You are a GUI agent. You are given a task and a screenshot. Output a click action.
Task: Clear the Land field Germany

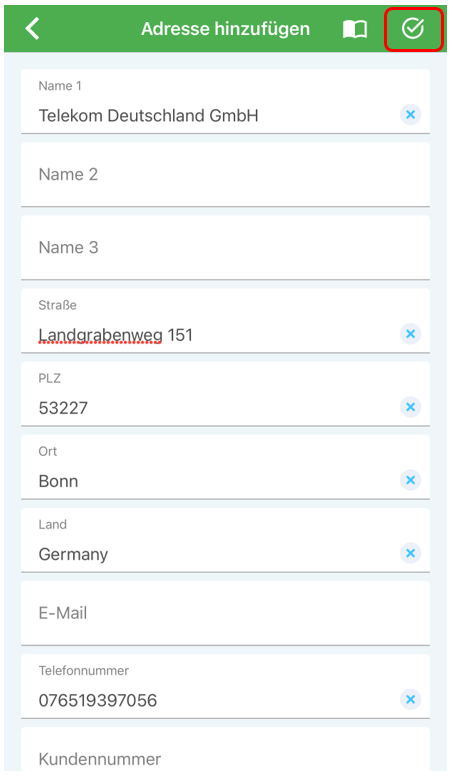pyautogui.click(x=410, y=553)
